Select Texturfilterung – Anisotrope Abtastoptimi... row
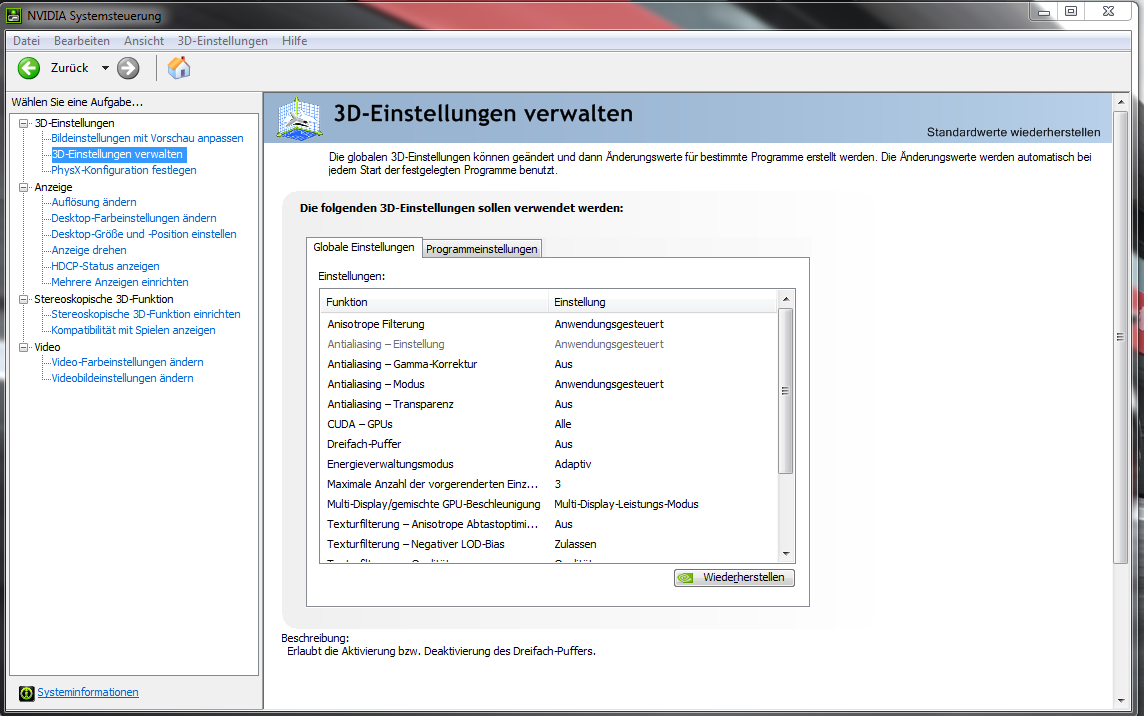The width and height of the screenshot is (1144, 716). tap(549, 524)
